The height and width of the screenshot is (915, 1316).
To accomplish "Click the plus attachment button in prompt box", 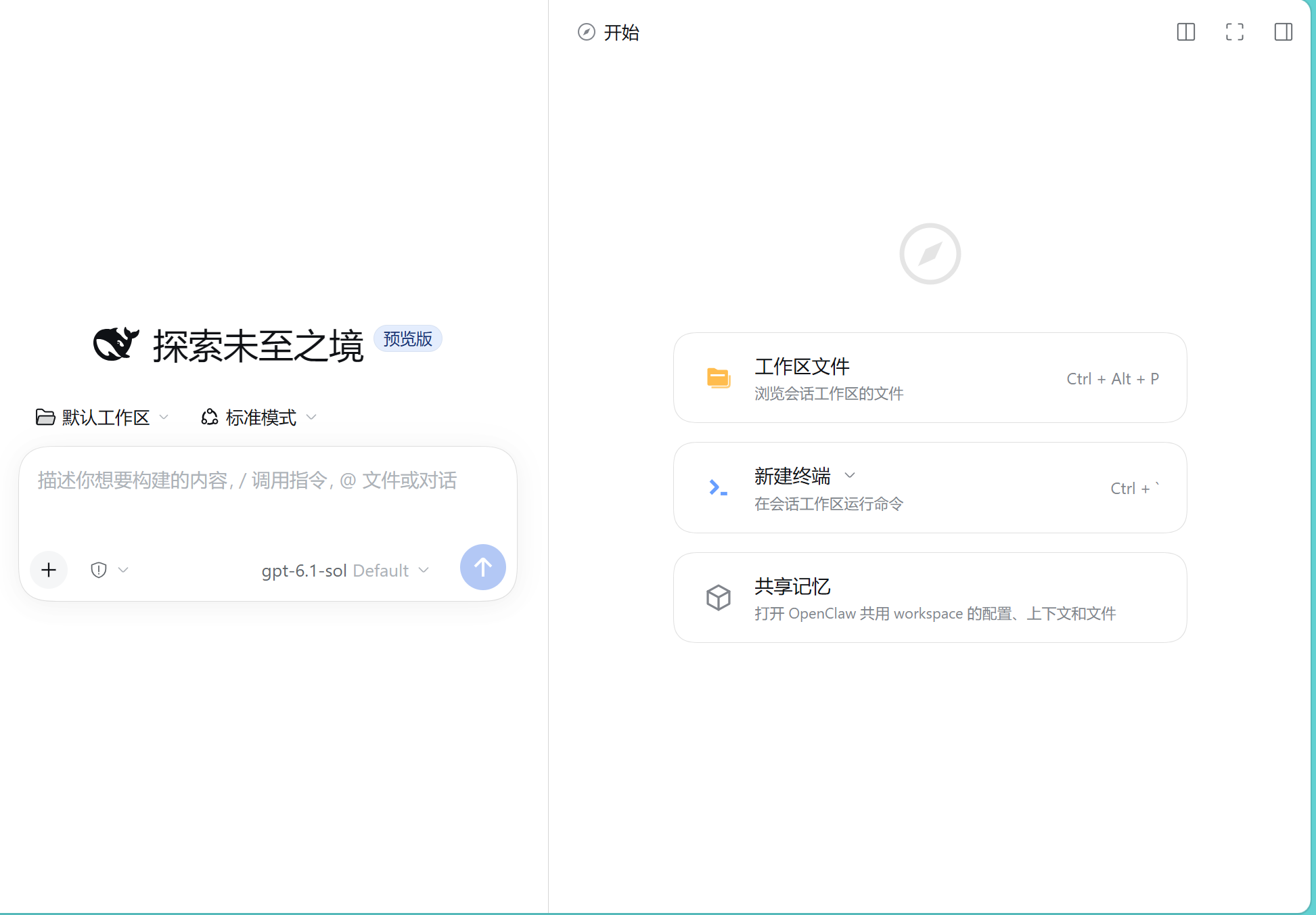I will 49,570.
